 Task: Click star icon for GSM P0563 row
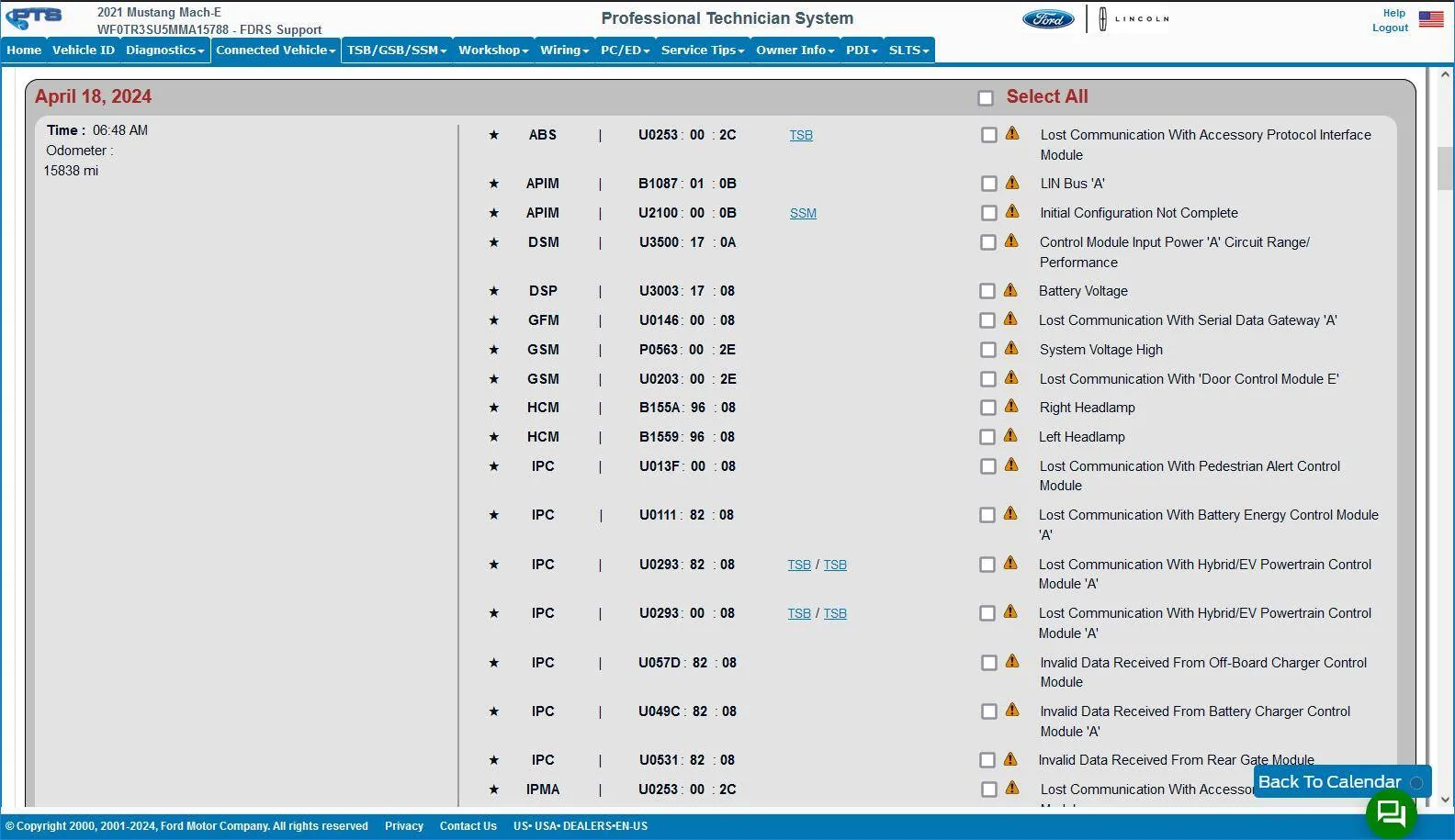click(x=494, y=350)
